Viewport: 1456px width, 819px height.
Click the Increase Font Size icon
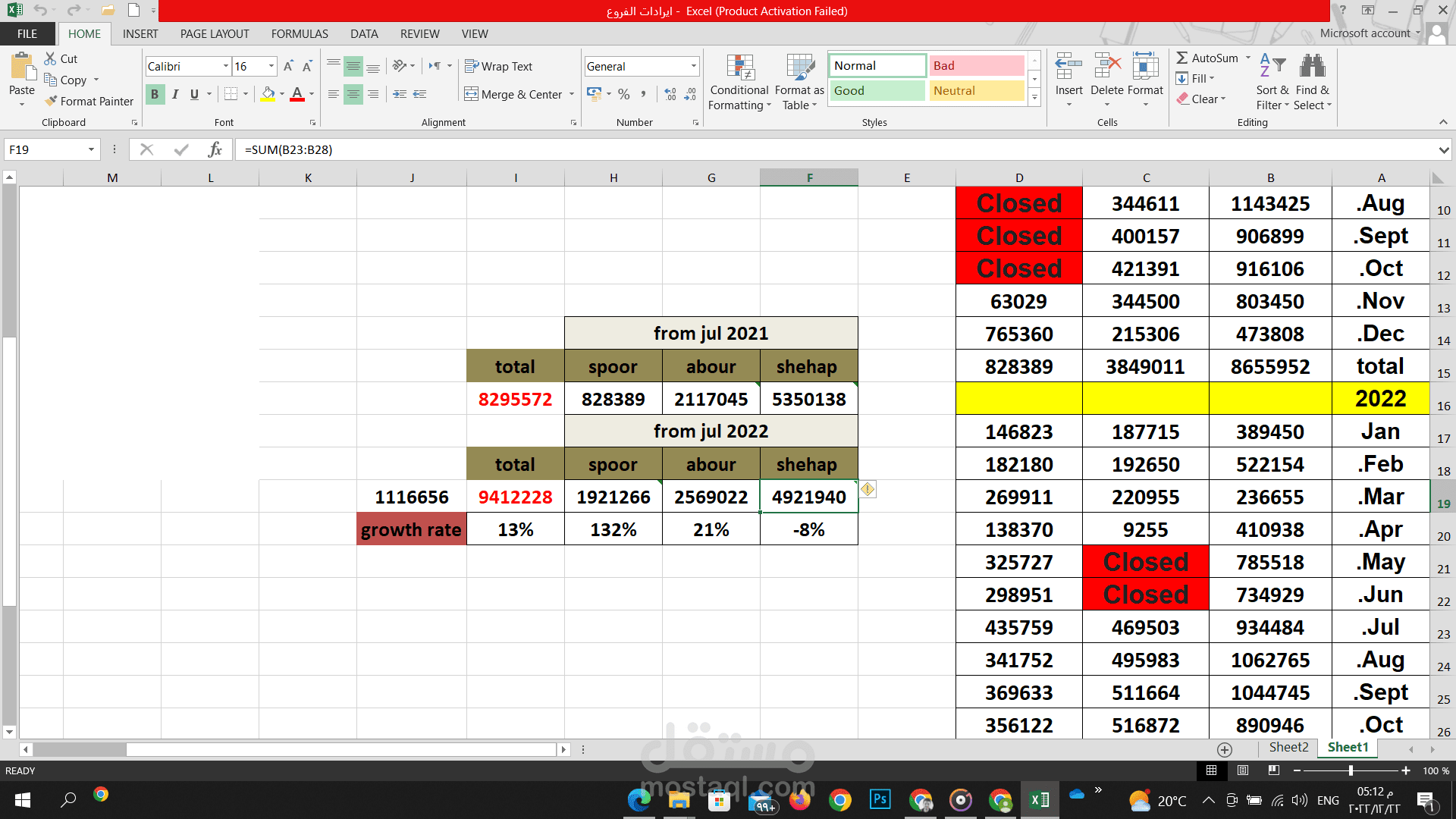point(288,67)
